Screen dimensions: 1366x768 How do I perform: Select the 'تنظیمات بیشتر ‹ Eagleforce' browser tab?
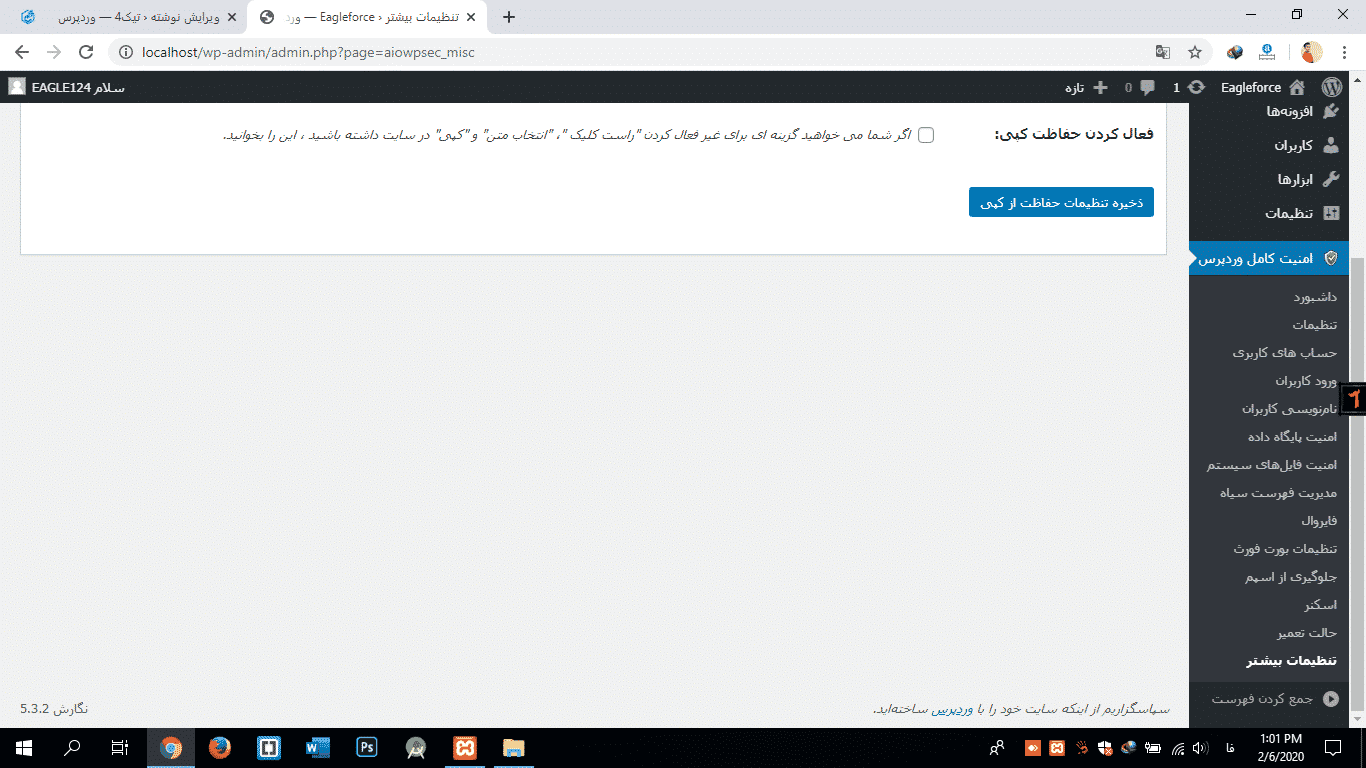pyautogui.click(x=369, y=18)
